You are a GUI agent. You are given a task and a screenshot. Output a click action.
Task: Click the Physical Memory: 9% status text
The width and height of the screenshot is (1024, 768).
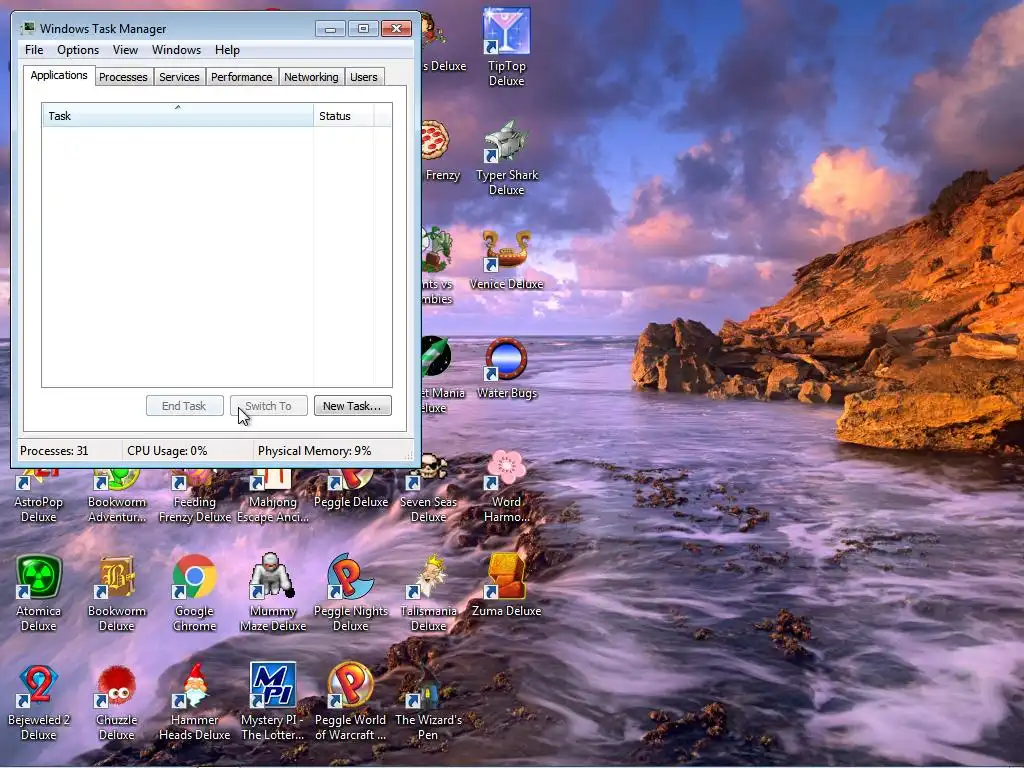click(x=314, y=451)
